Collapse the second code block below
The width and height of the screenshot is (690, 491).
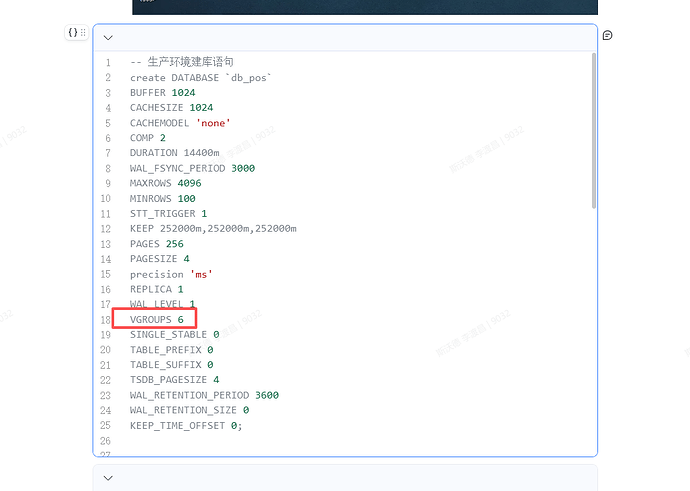point(108,478)
